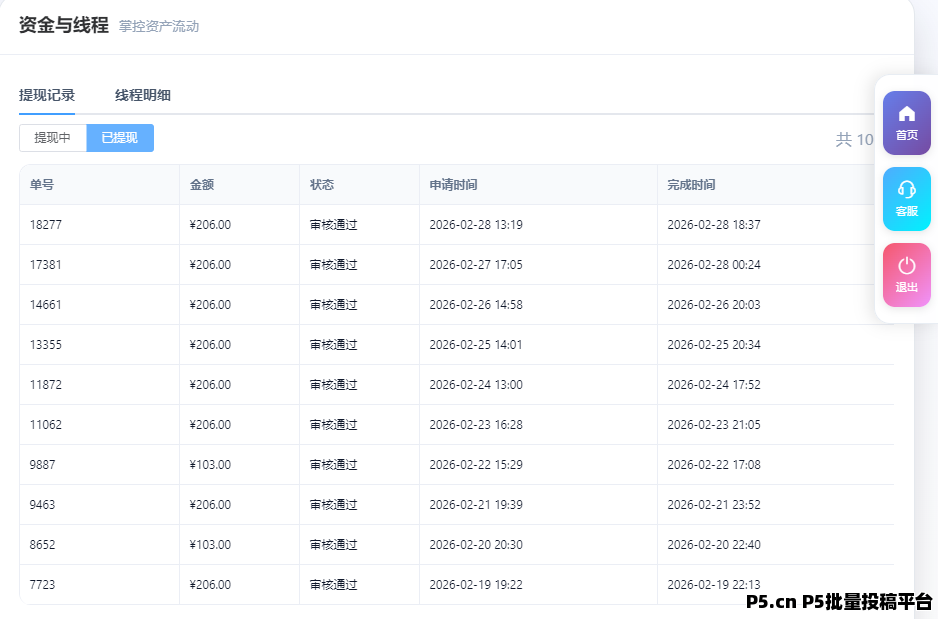The width and height of the screenshot is (938, 619).
Task: Select the 提现中 filter toggle
Action: pyautogui.click(x=53, y=138)
